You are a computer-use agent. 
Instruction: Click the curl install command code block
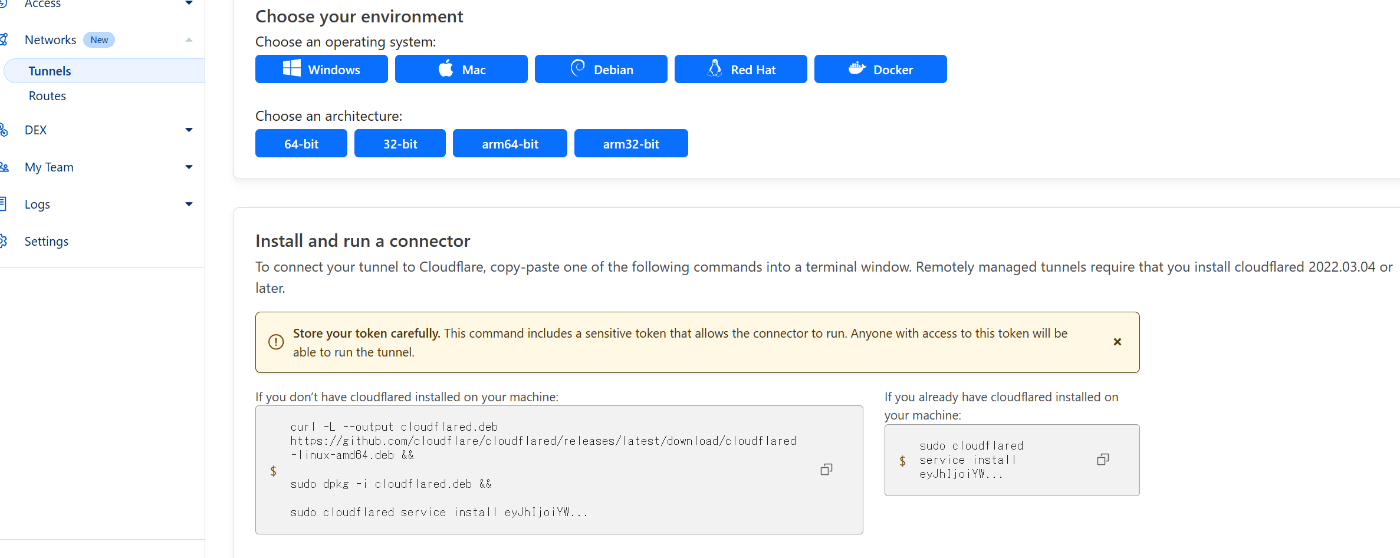pos(559,470)
